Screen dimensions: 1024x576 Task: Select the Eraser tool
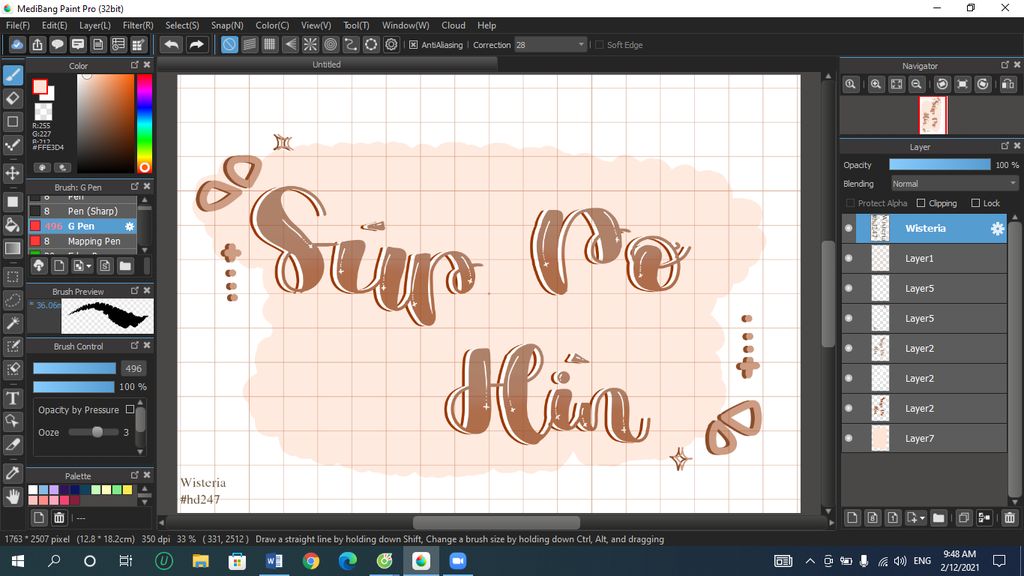12,99
